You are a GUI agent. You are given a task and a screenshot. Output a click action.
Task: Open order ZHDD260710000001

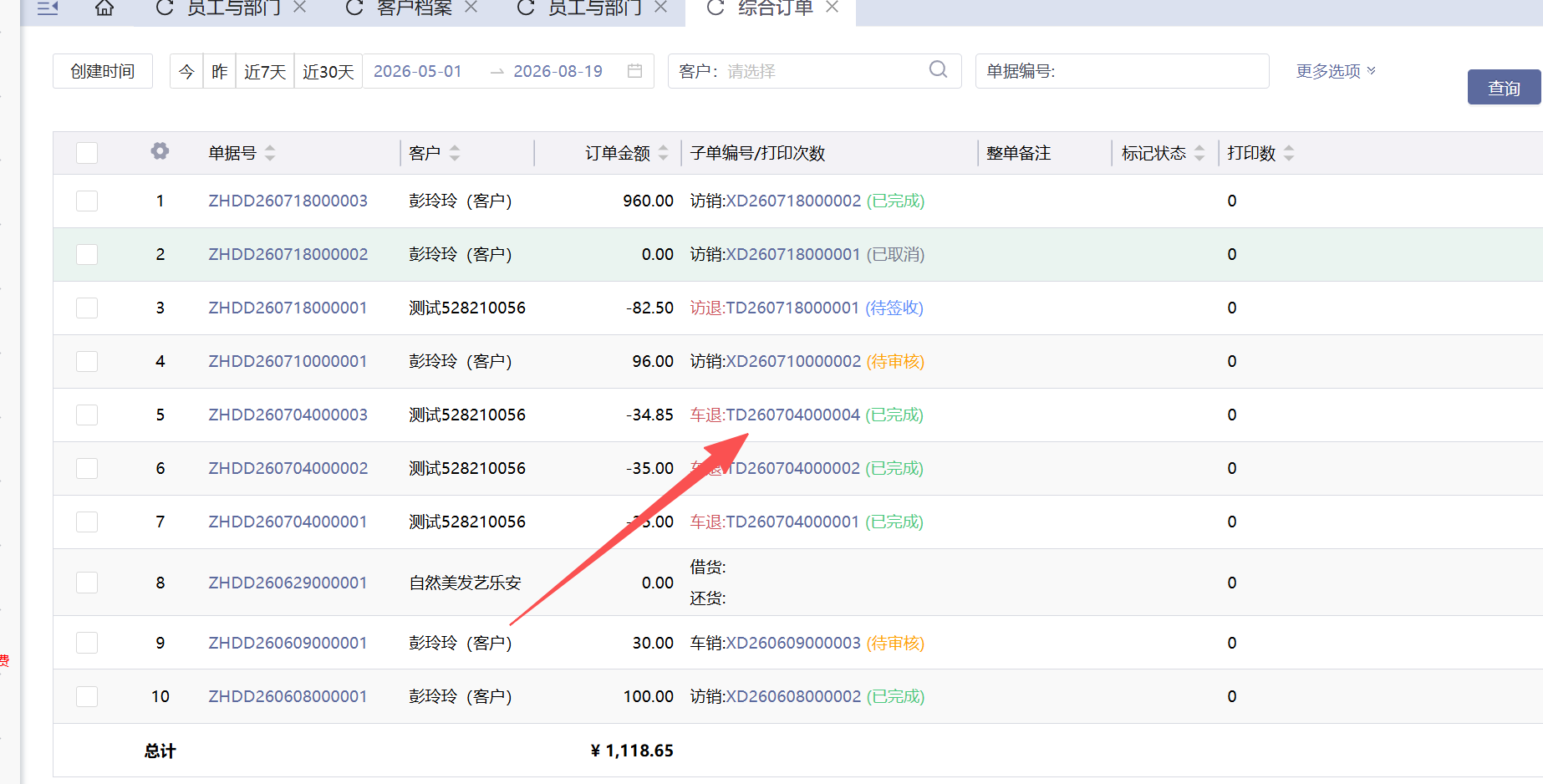coord(288,361)
